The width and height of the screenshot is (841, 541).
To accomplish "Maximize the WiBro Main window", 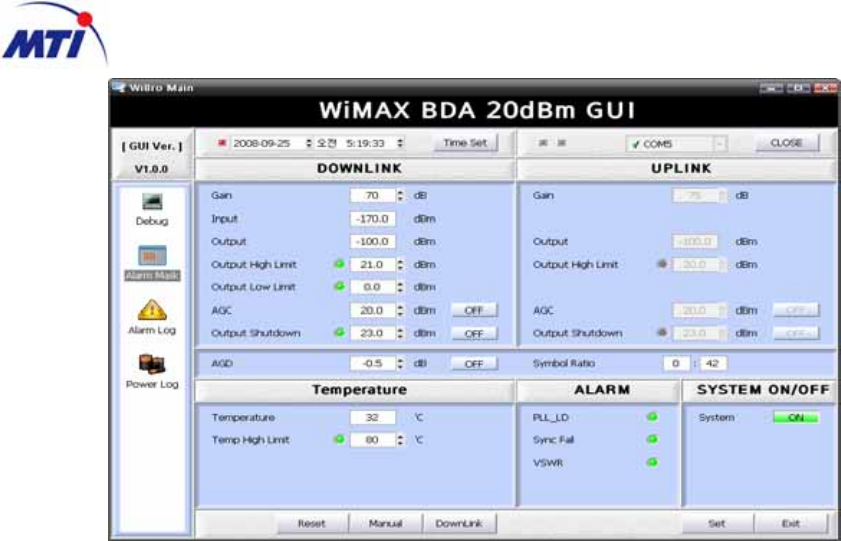I will pos(799,88).
